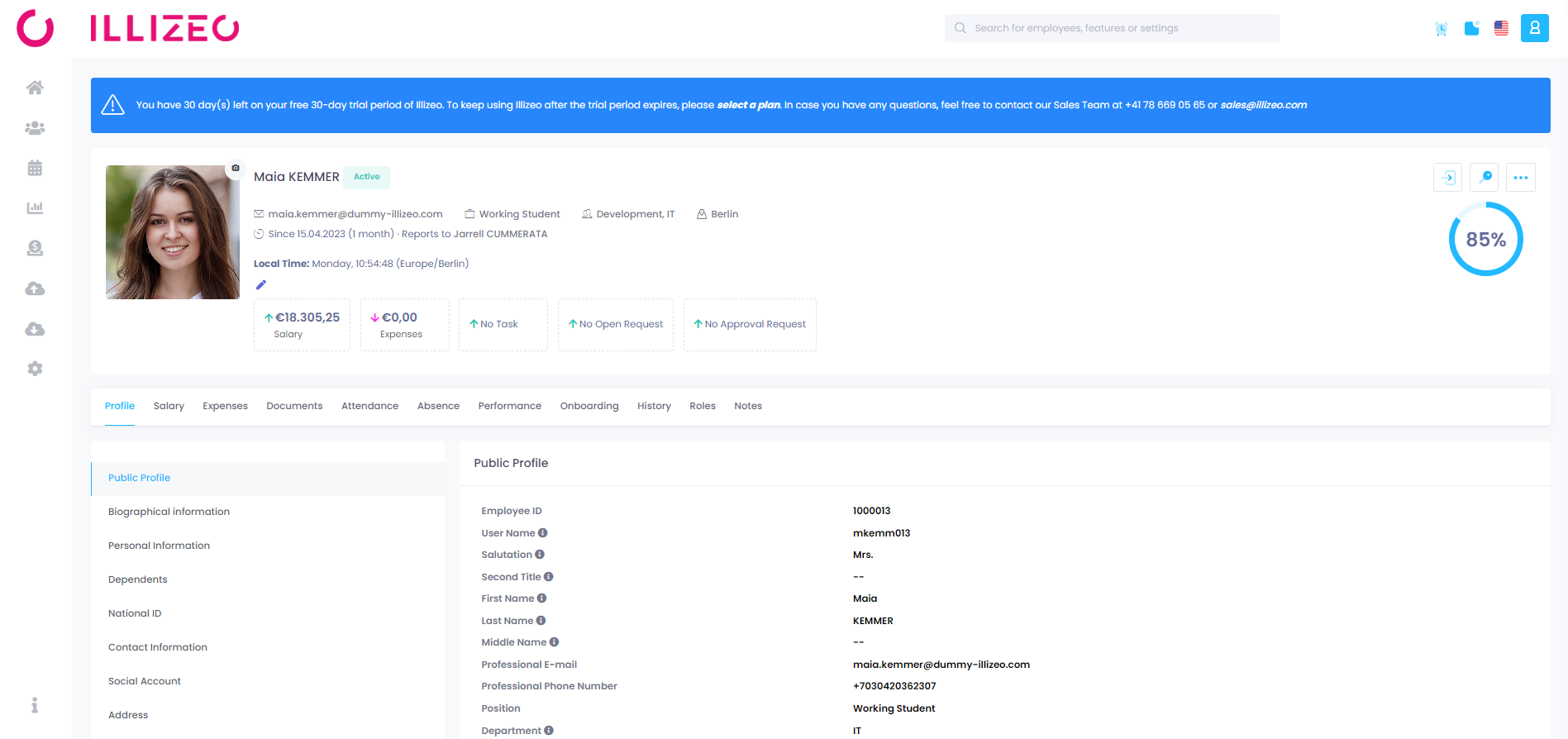
Task: Click the Expenses €0,00 card
Action: [x=405, y=325]
